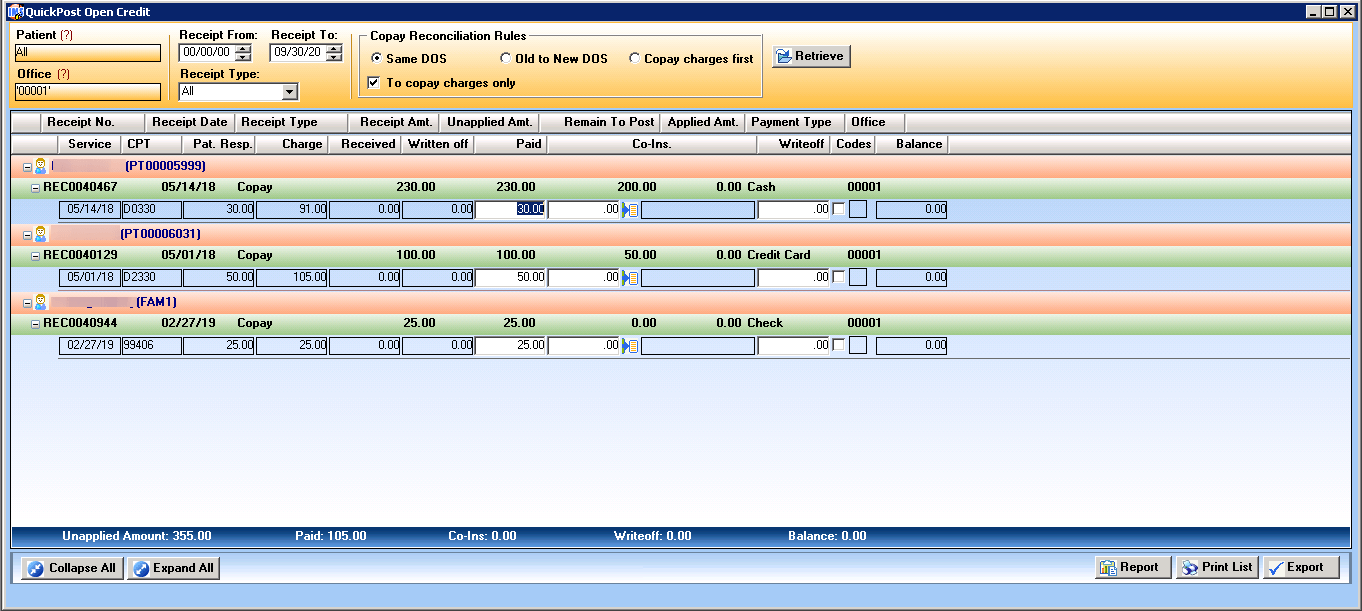Sort by Receipt No. column header
Image resolution: width=1362 pixels, height=611 pixels.
pyautogui.click(x=93, y=122)
